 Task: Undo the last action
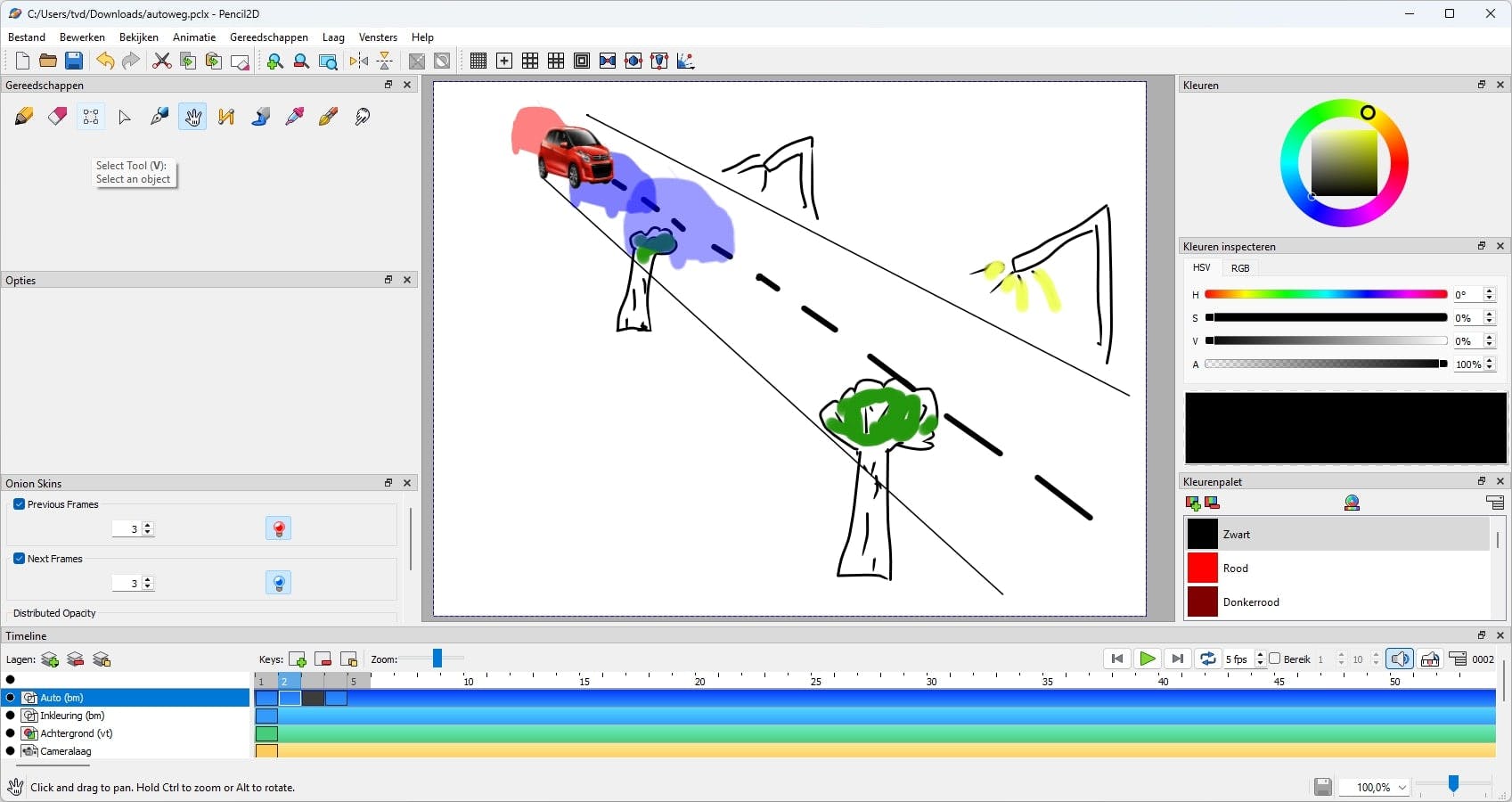105,61
